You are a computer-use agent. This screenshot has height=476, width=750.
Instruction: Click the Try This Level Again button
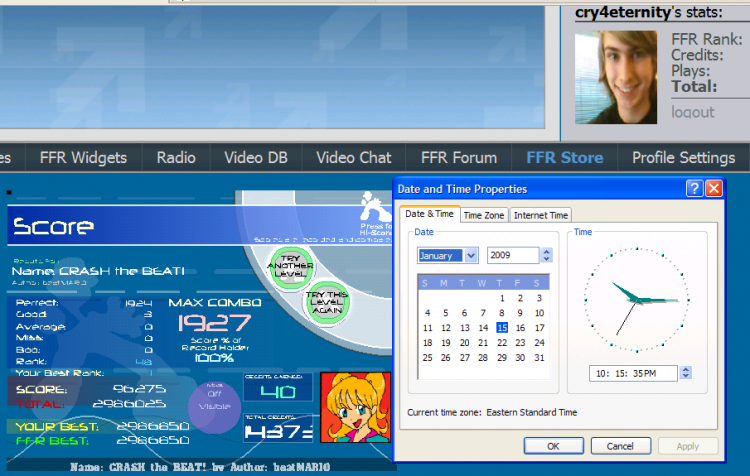click(x=327, y=302)
